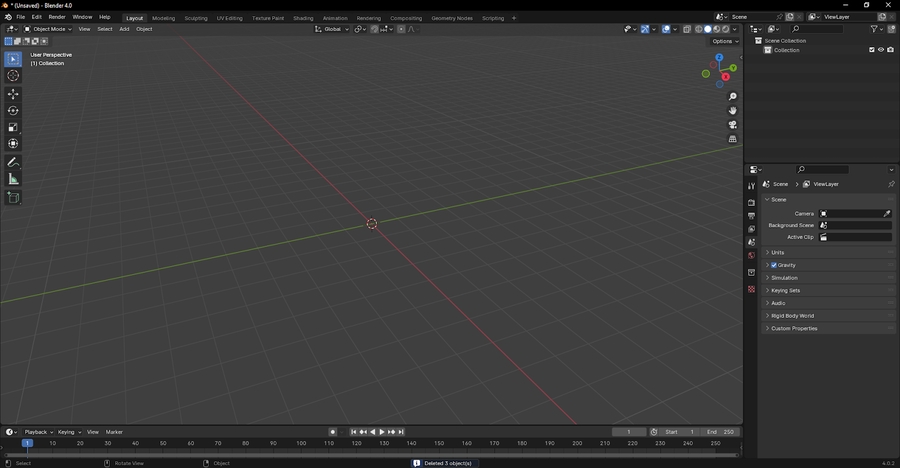Image resolution: width=900 pixels, height=468 pixels.
Task: Hide Collection in viewport with eye icon
Action: click(881, 50)
